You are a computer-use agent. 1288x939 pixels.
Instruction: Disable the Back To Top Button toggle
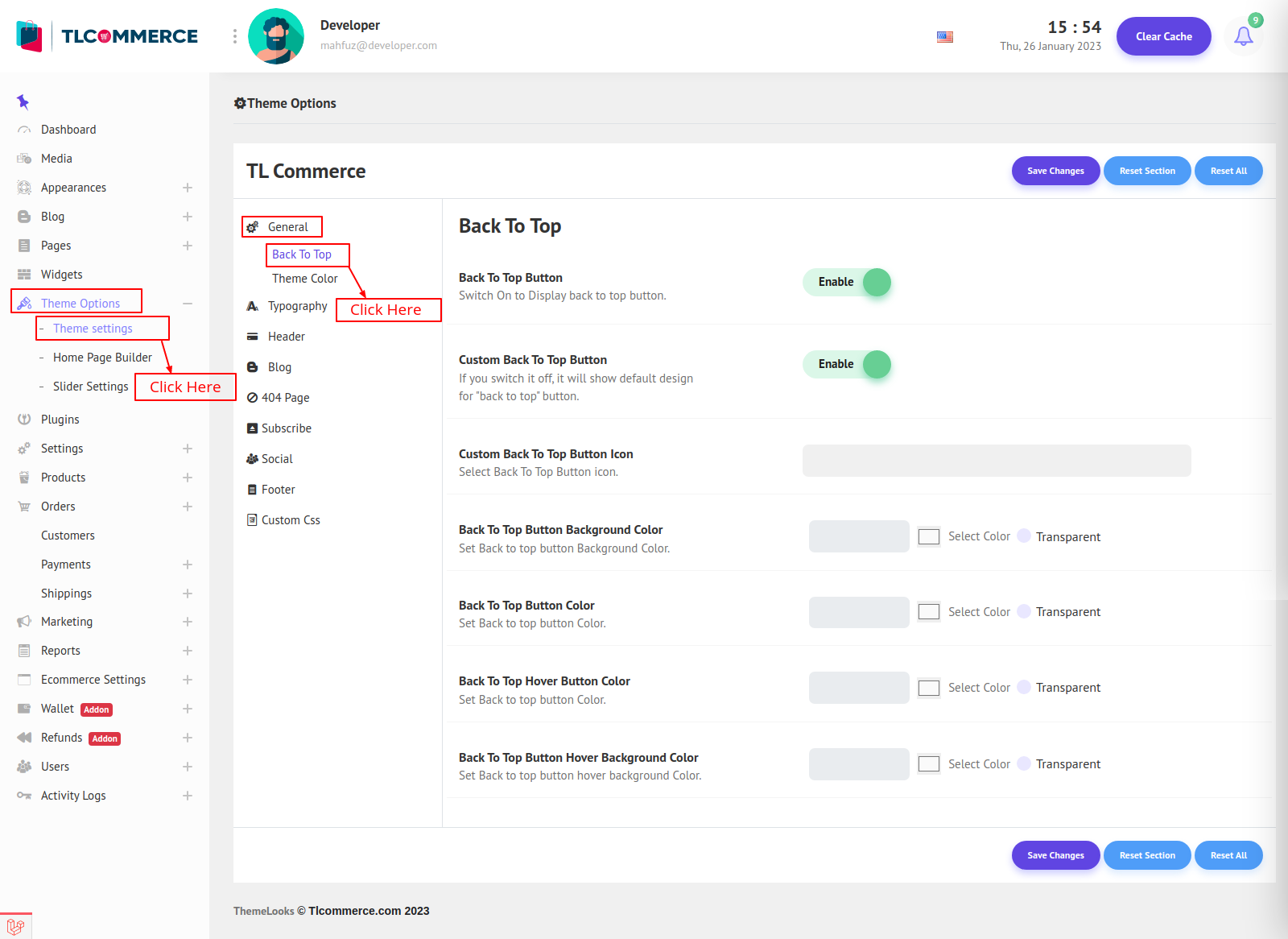847,283
